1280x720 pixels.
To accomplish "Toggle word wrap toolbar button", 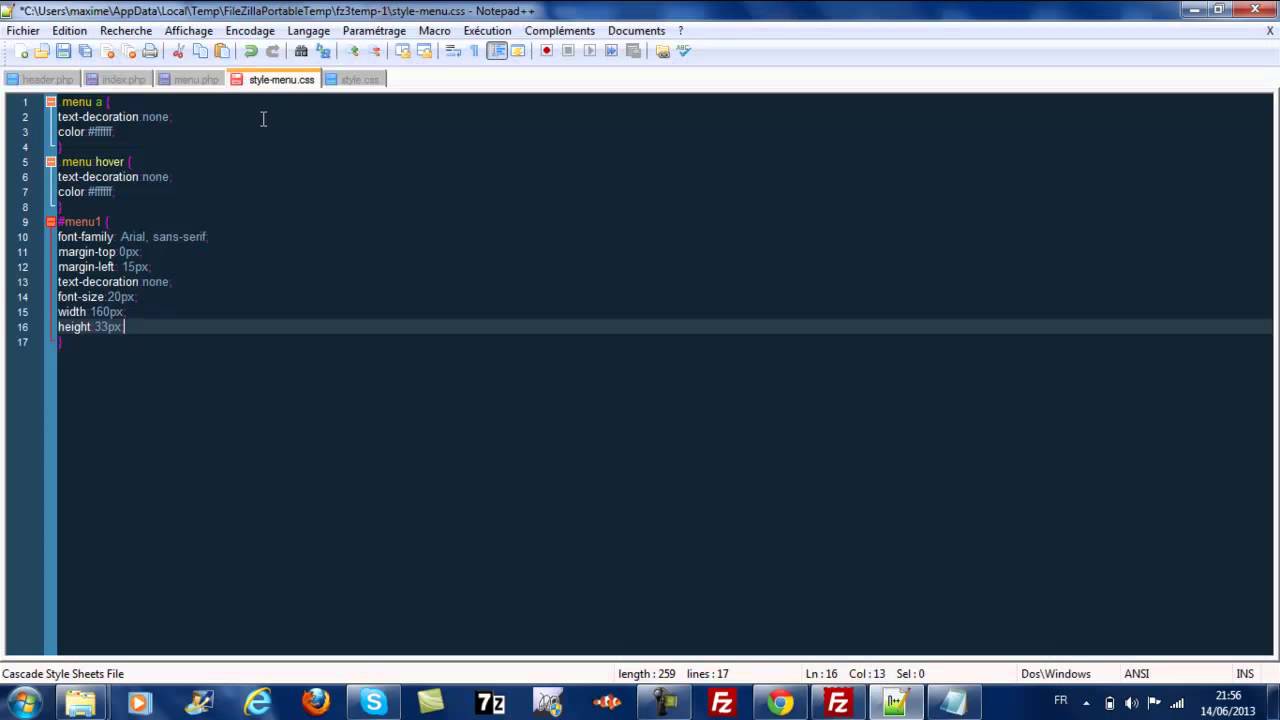I will click(452, 51).
